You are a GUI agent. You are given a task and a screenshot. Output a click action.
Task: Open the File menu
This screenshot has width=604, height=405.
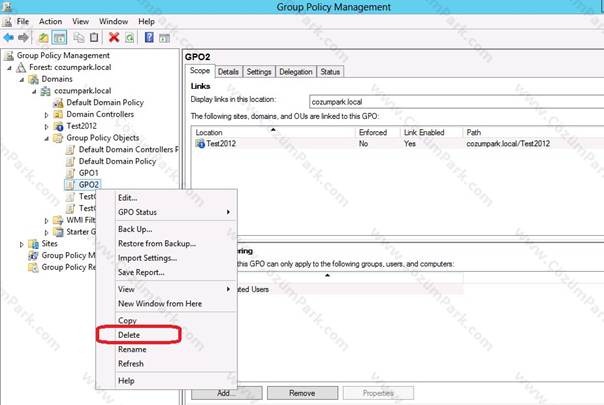tap(23, 22)
